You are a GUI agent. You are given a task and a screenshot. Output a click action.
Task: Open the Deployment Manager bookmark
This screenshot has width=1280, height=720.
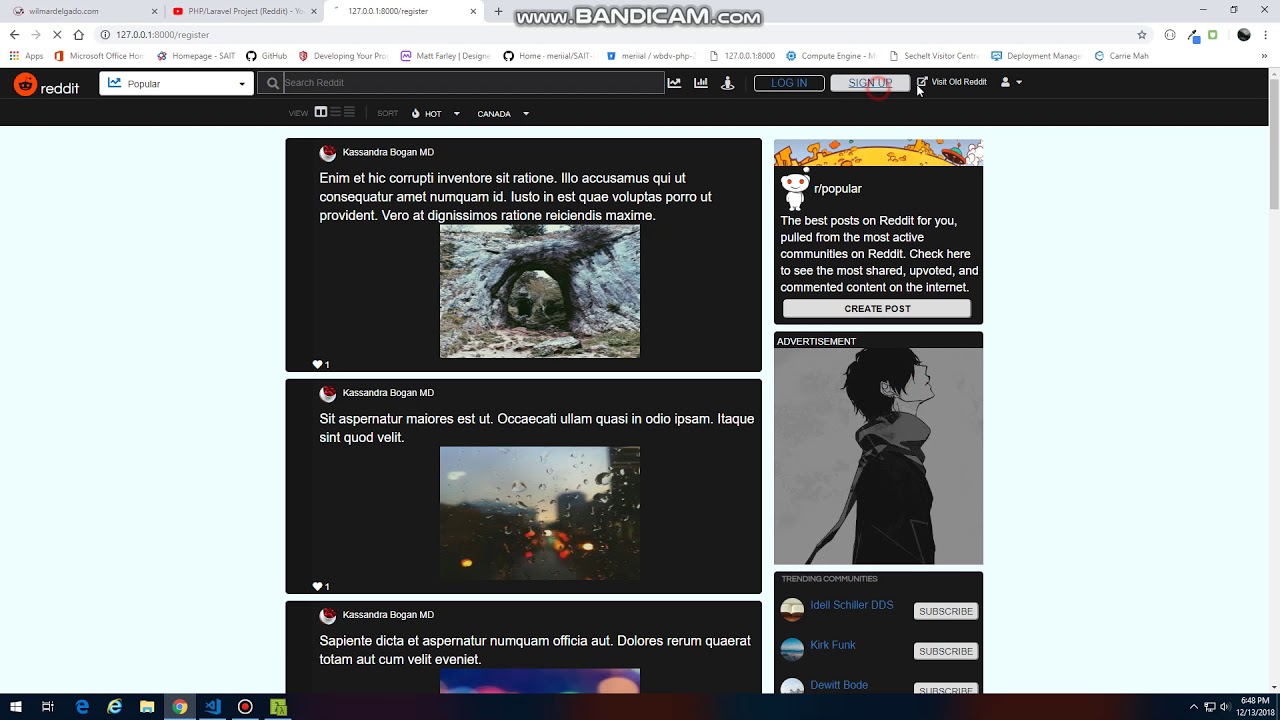point(1036,56)
